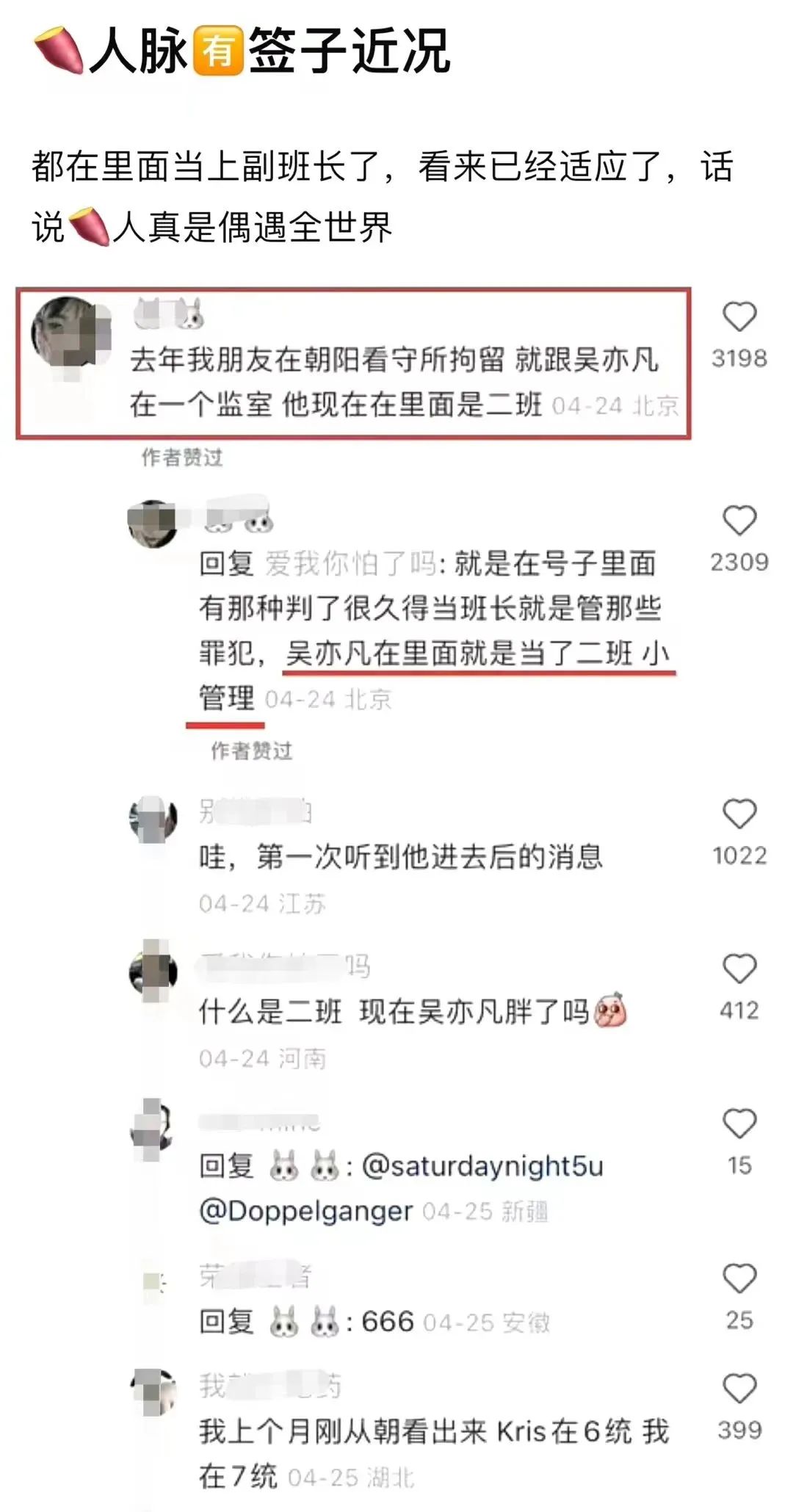Open avatar of the 什么是二班 commenter

[x=153, y=972]
